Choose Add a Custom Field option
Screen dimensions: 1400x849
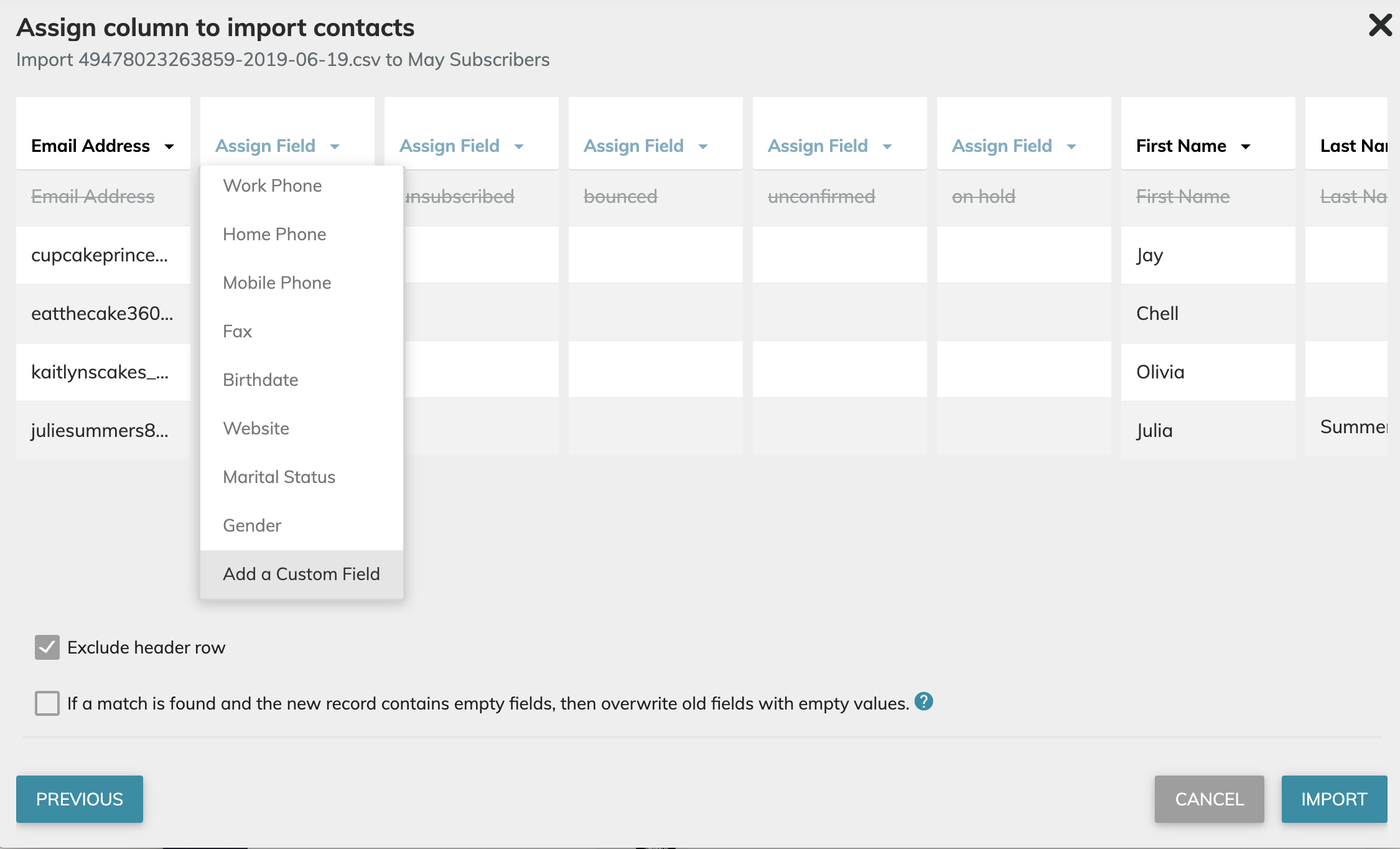click(x=301, y=573)
